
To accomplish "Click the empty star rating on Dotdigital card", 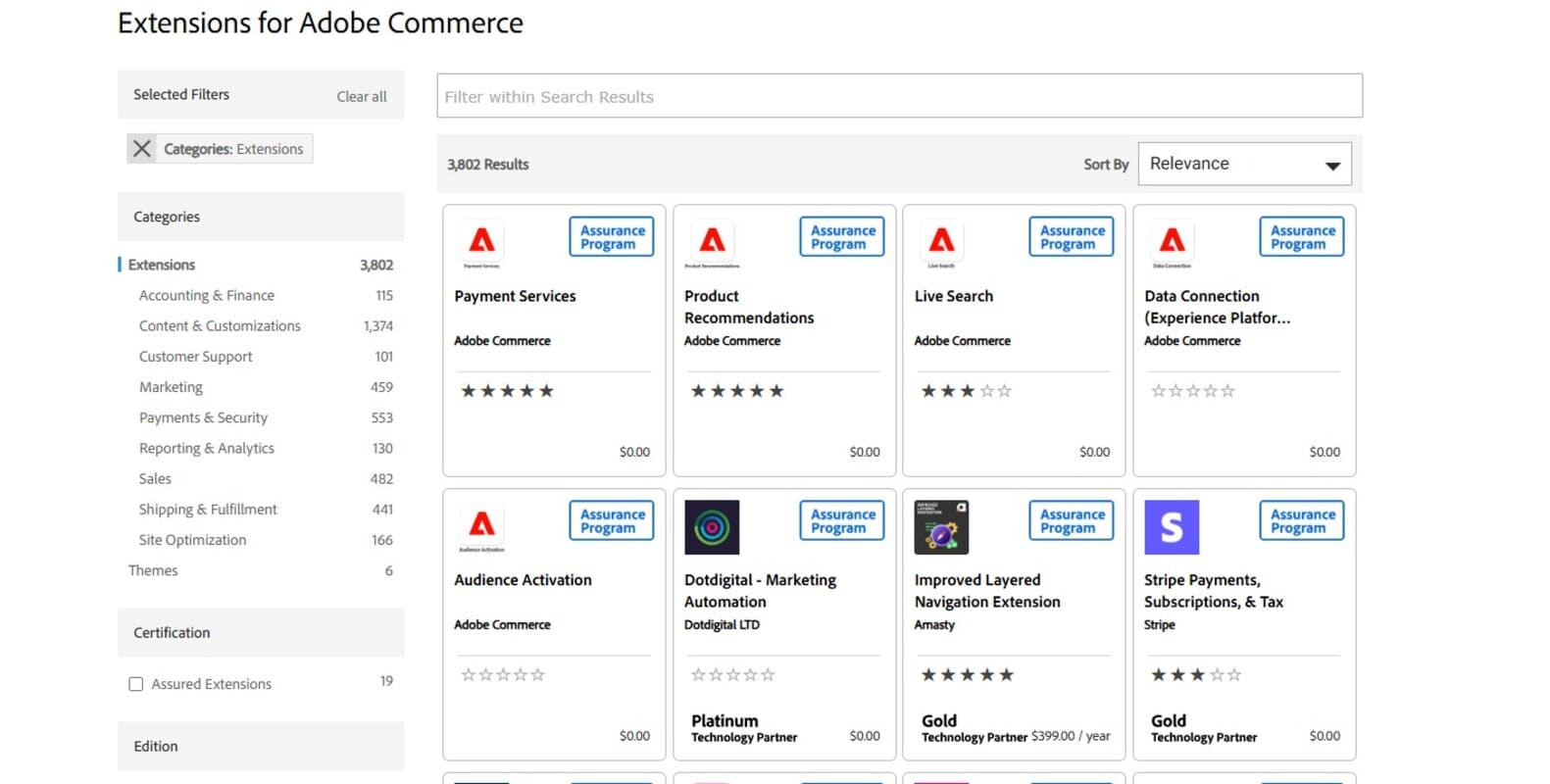I will pos(733,674).
